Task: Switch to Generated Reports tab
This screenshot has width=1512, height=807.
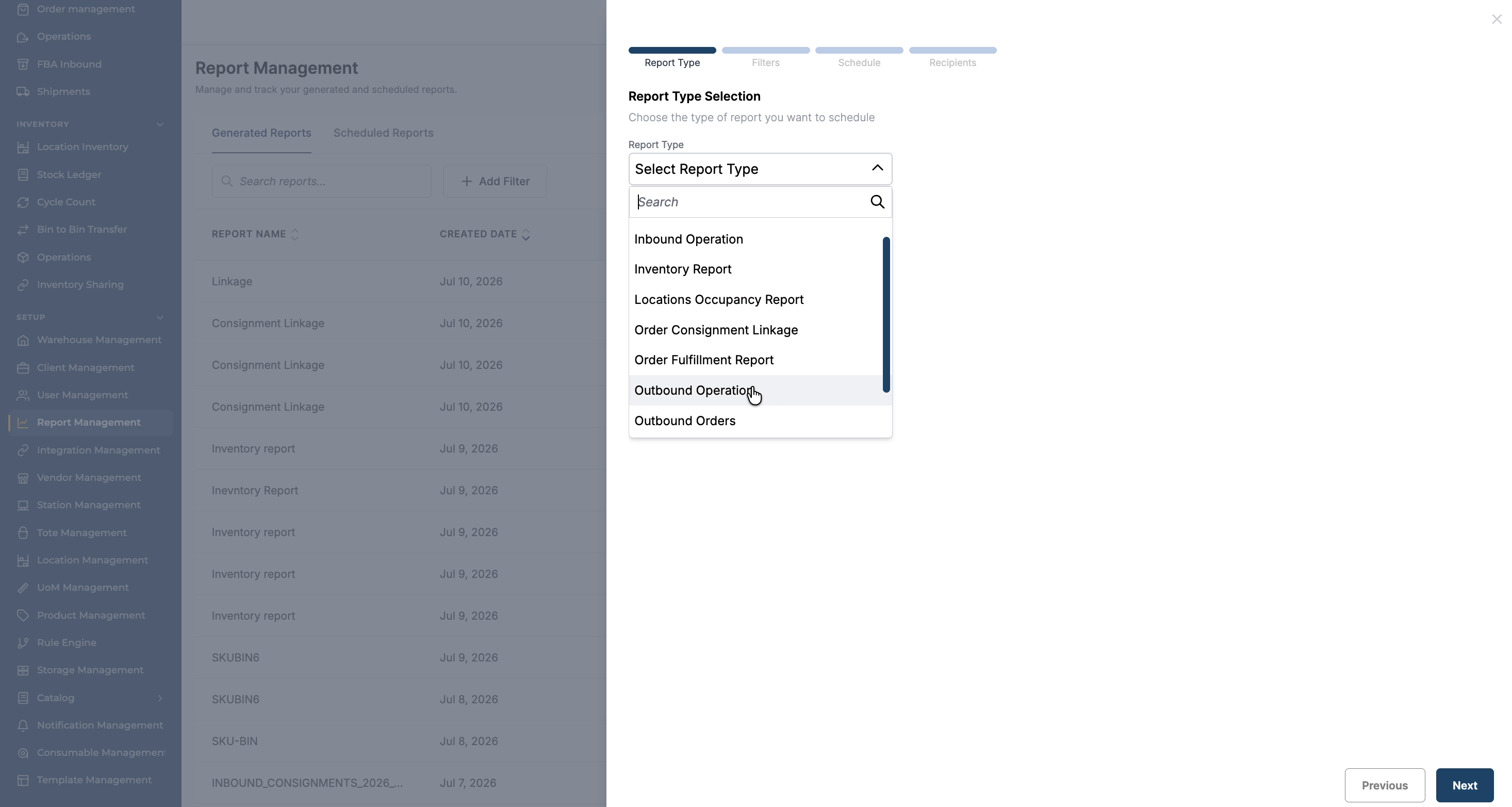Action: click(x=261, y=133)
